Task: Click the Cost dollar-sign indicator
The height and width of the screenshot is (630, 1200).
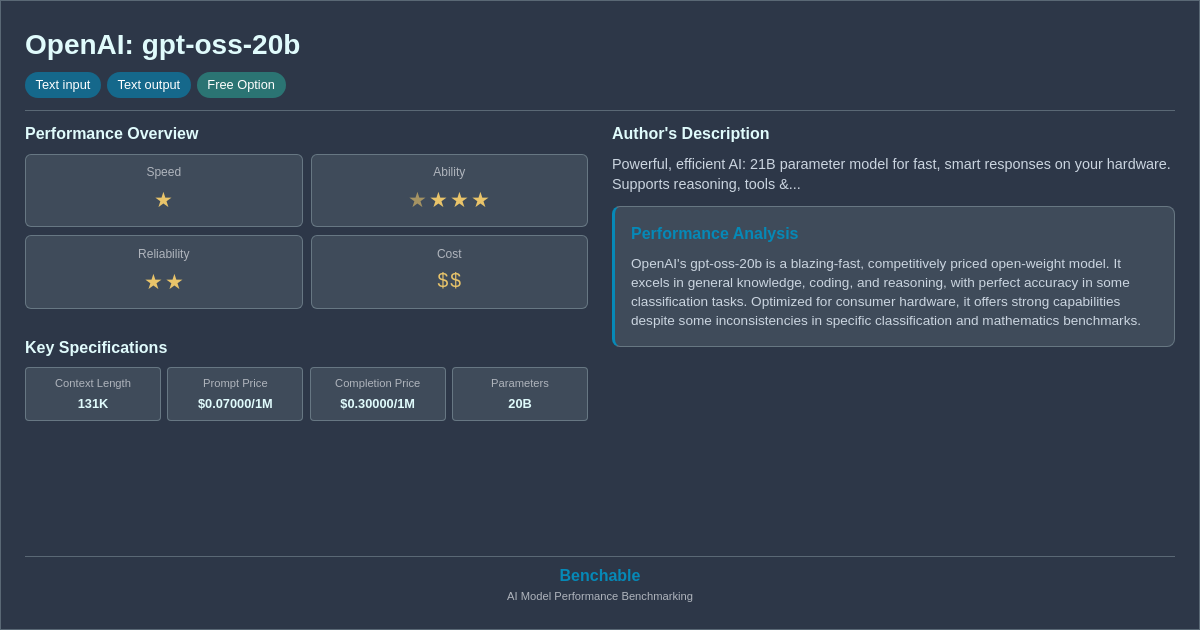Action: 449,280
